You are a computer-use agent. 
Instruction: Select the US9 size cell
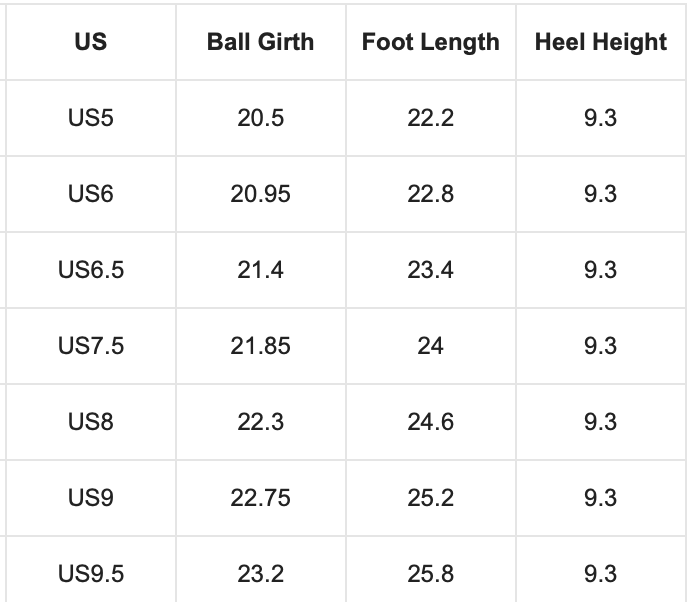[x=91, y=498]
